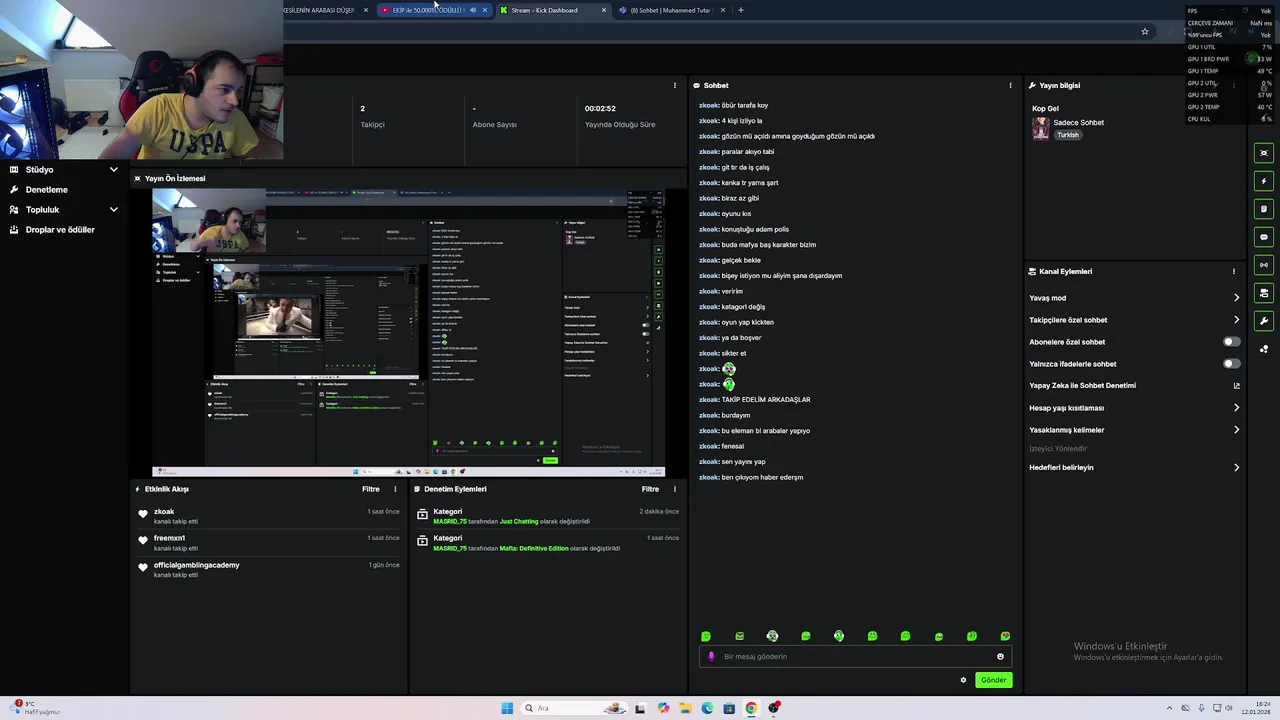Click the Sadece Sohbet category thumbnail
This screenshot has height=720, width=1280.
click(1040, 128)
